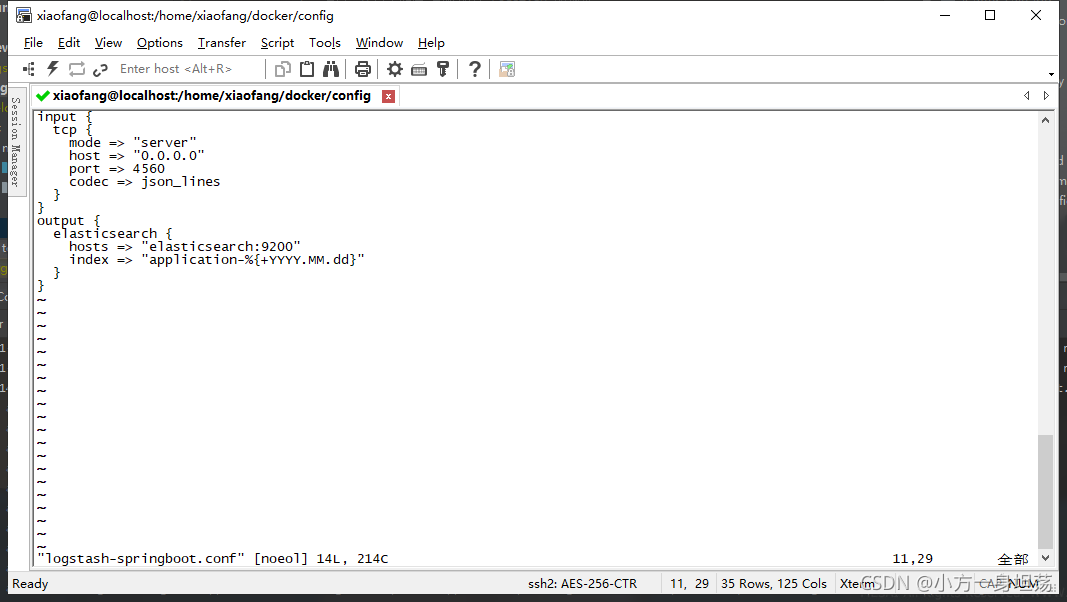Screen dimensions: 1067x602
Task: Click the Copy toolbar icon
Action: click(282, 69)
